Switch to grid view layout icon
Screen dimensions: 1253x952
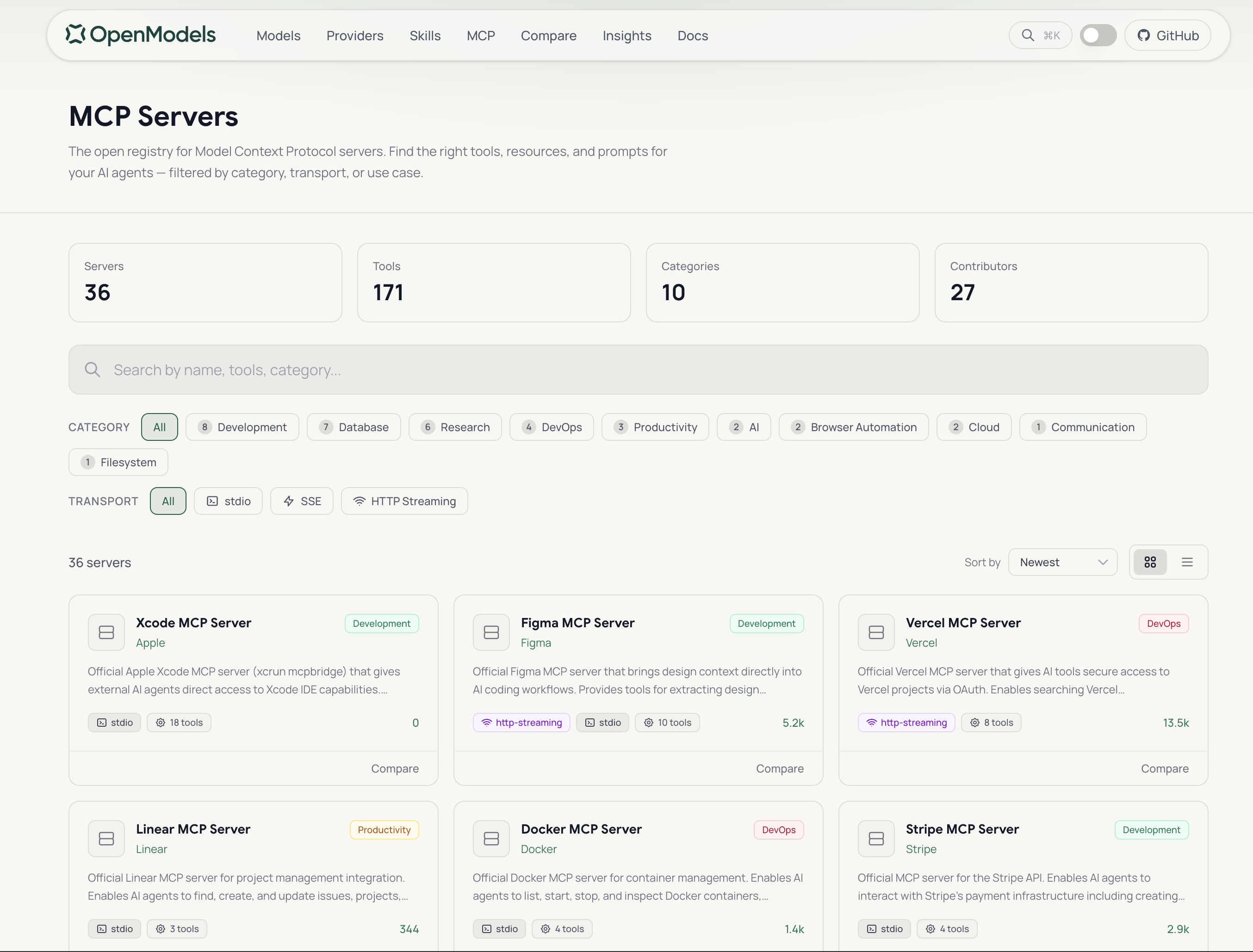tap(1150, 562)
